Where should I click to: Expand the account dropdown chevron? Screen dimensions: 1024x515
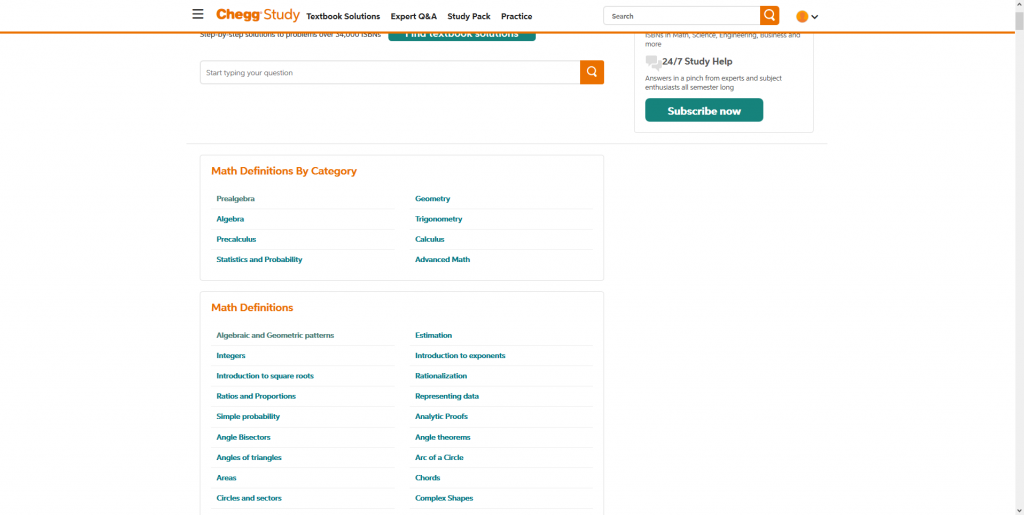[x=815, y=17]
